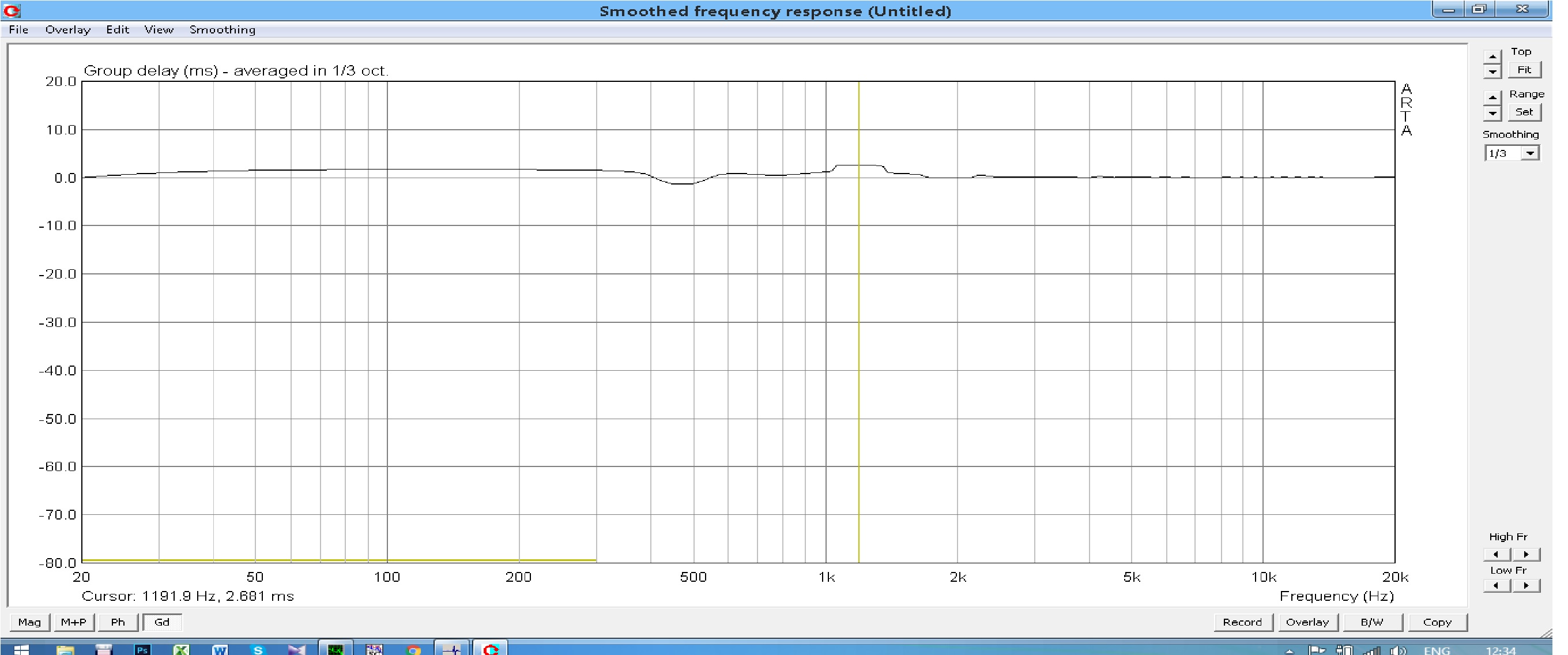This screenshot has height=655, width=1568.
Task: Open Photoshop from the taskbar
Action: [142, 649]
